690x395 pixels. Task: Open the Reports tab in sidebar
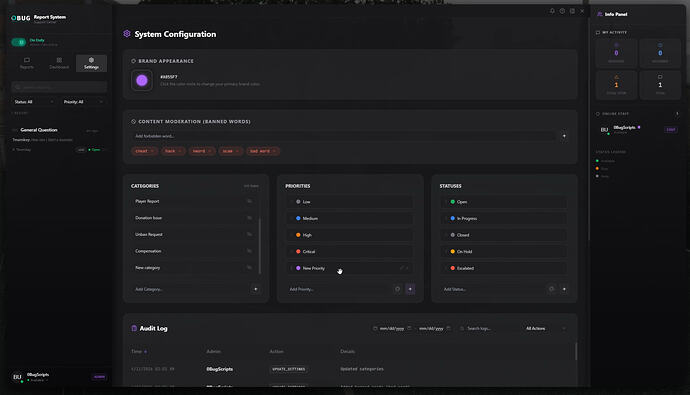pyautogui.click(x=27, y=63)
